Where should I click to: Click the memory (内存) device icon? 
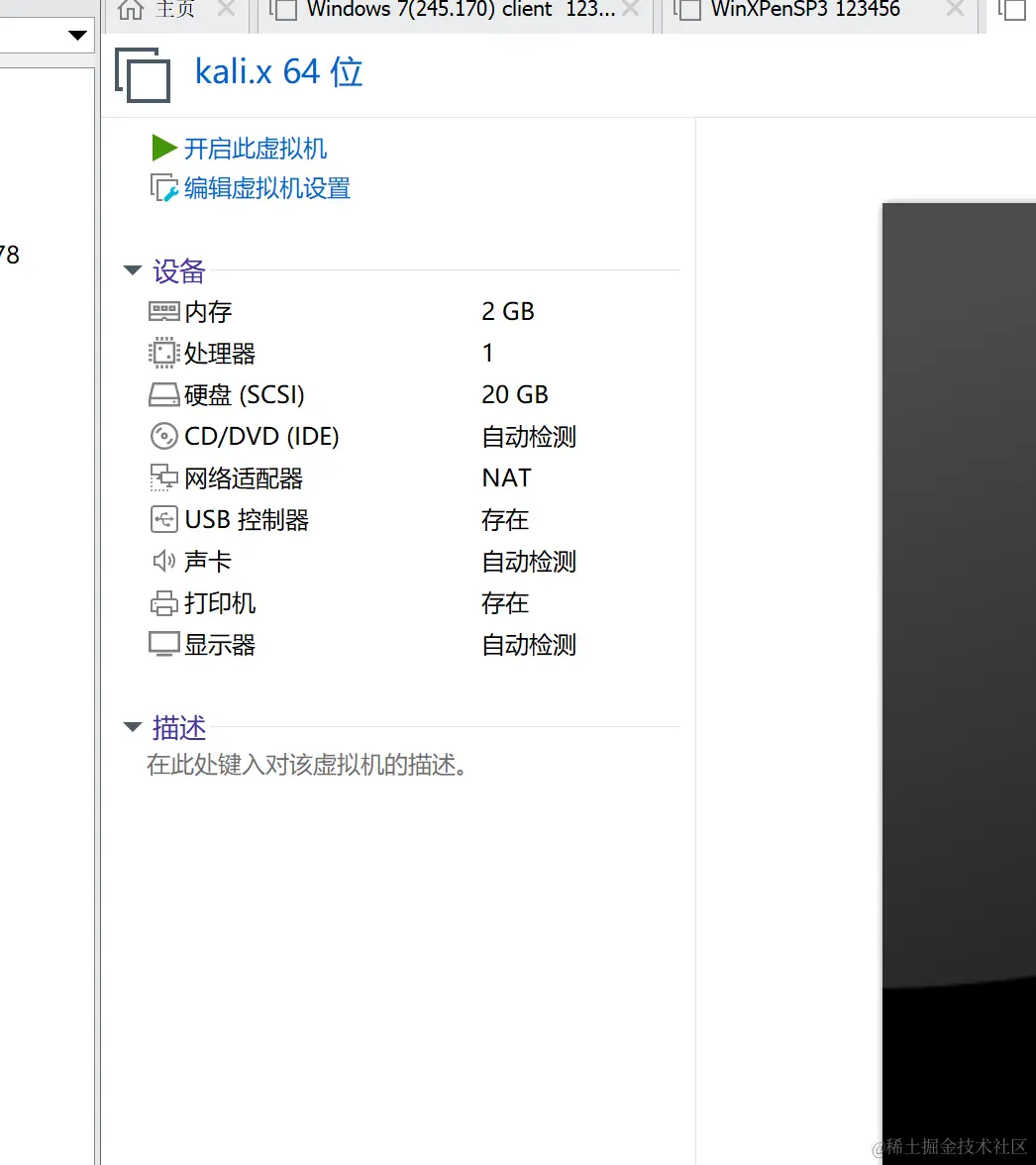[x=164, y=311]
